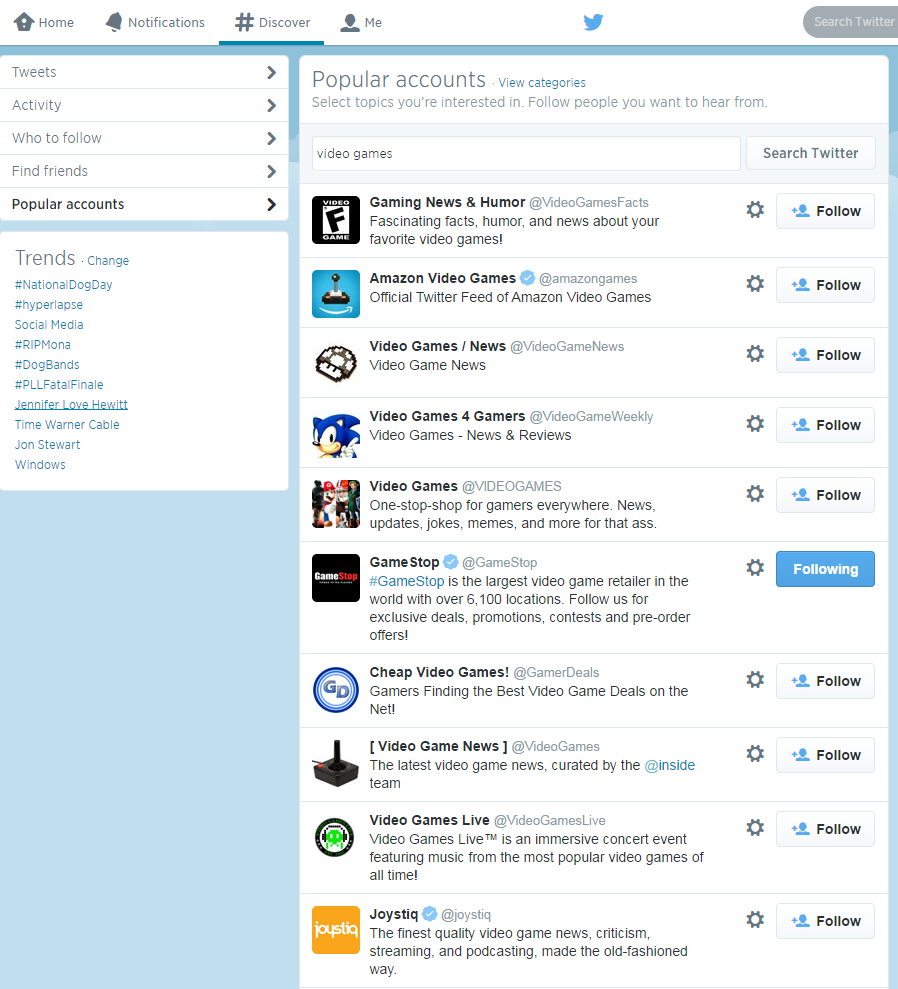The width and height of the screenshot is (898, 989).
Task: Follow Amazon Video Games
Action: click(x=825, y=284)
